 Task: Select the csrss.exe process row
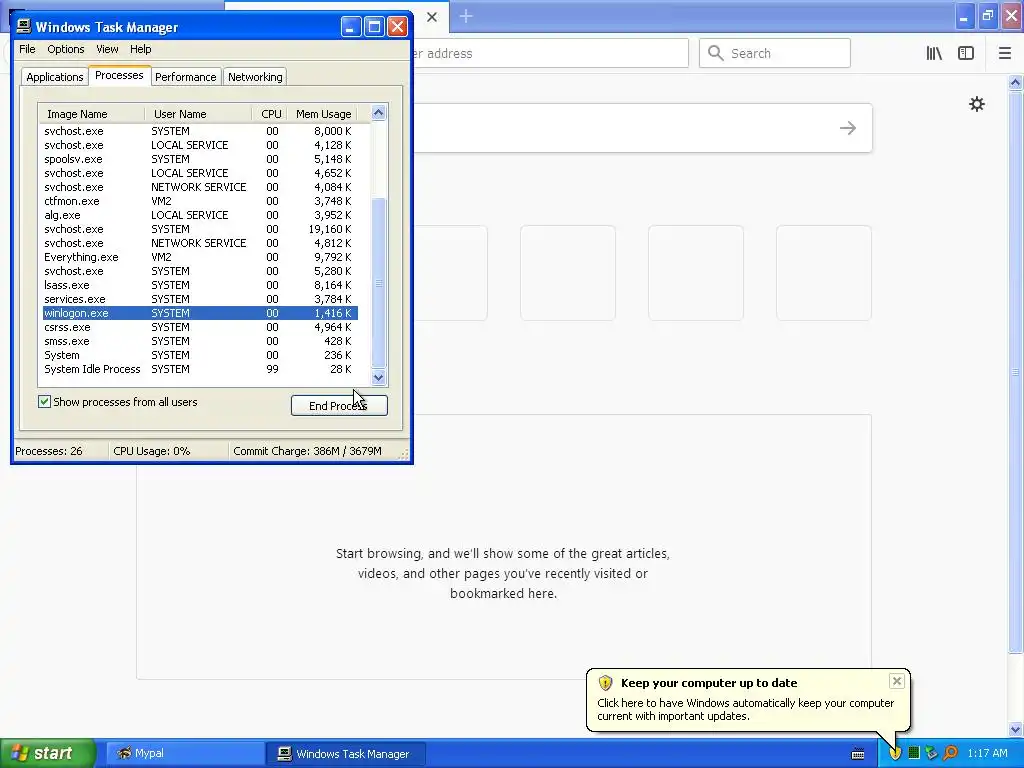click(x=200, y=327)
